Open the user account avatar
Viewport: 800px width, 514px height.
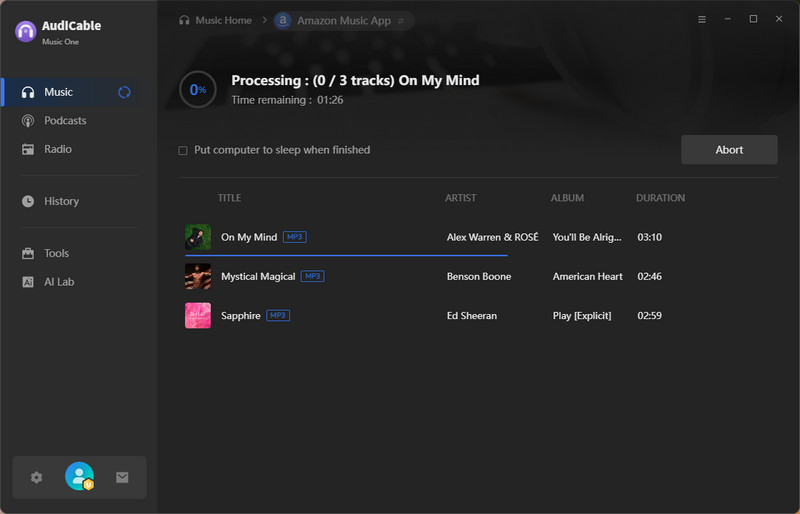tap(80, 476)
